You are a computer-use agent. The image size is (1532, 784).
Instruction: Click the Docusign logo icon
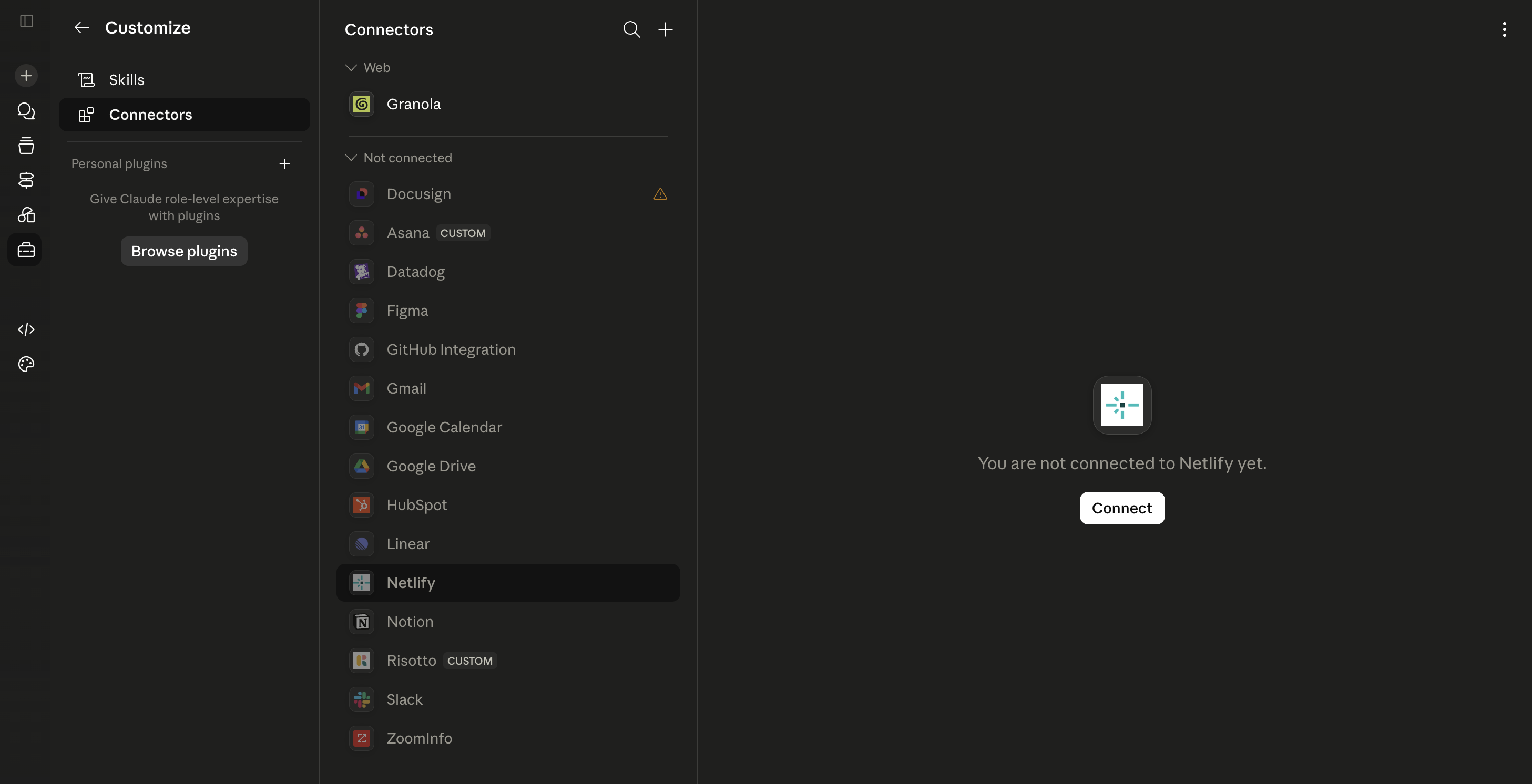[362, 194]
